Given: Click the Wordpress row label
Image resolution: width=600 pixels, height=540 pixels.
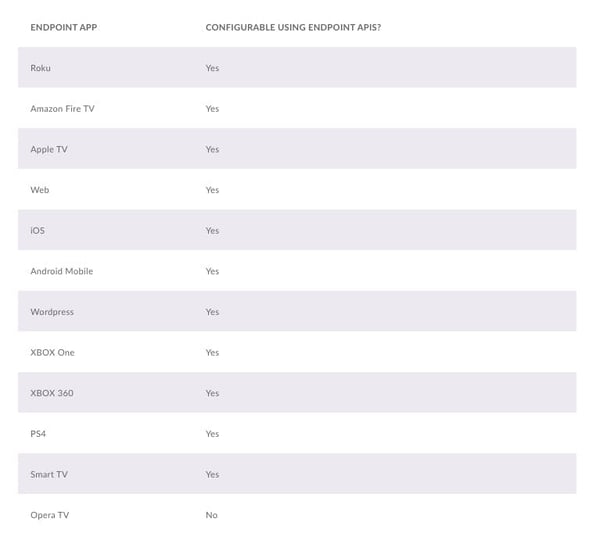Looking at the screenshot, I should [x=52, y=312].
